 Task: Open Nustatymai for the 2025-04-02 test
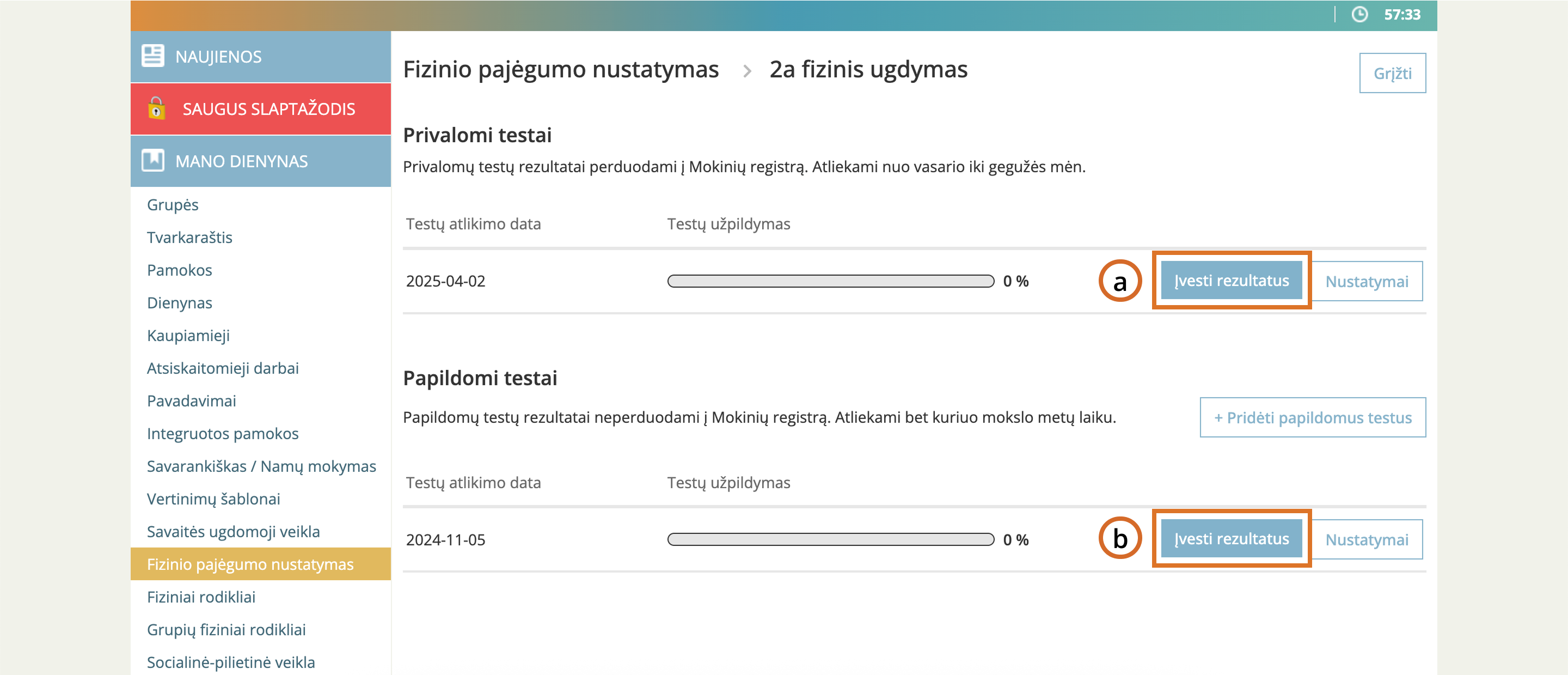click(1367, 282)
